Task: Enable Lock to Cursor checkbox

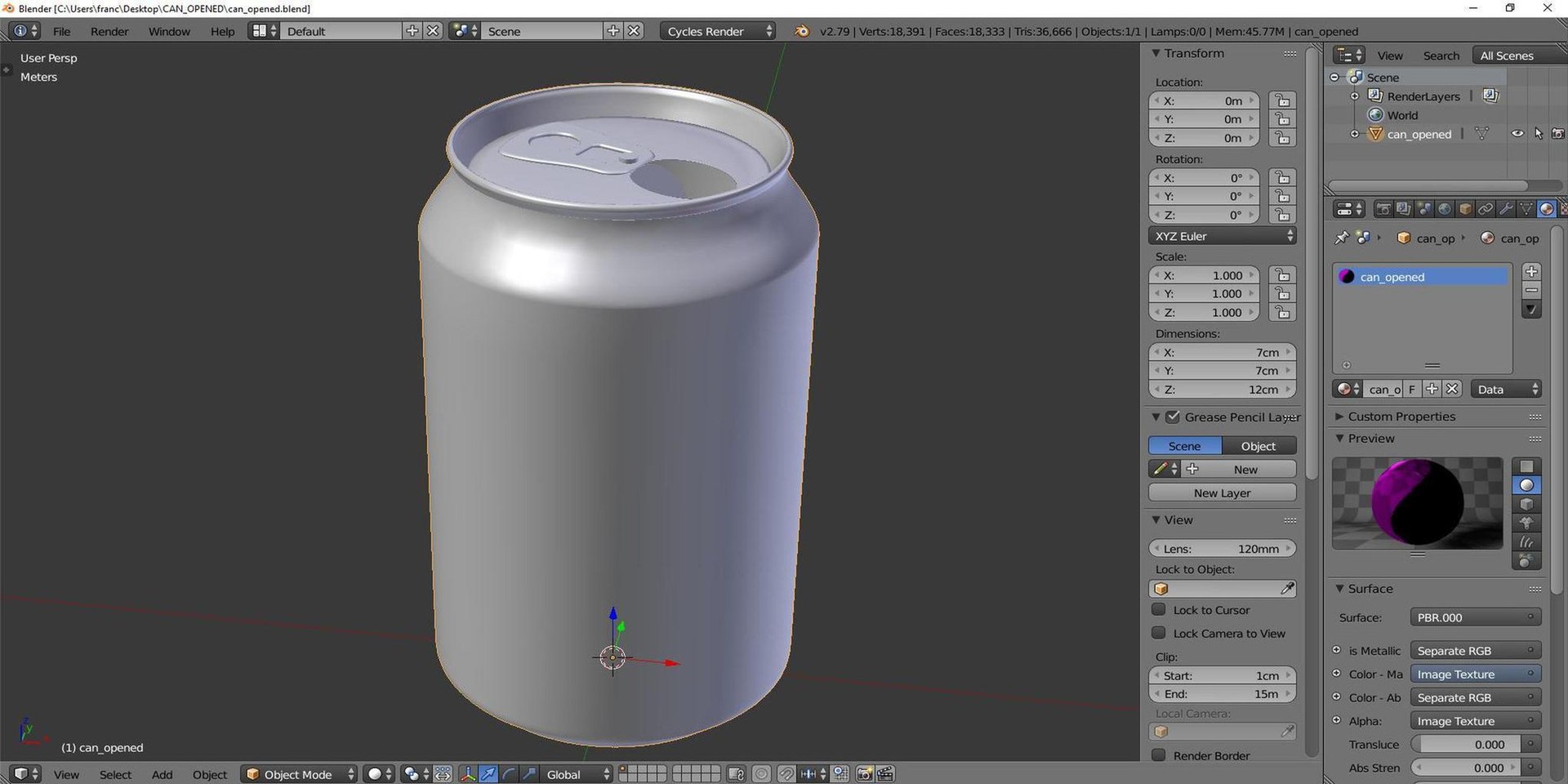Action: click(x=1158, y=610)
